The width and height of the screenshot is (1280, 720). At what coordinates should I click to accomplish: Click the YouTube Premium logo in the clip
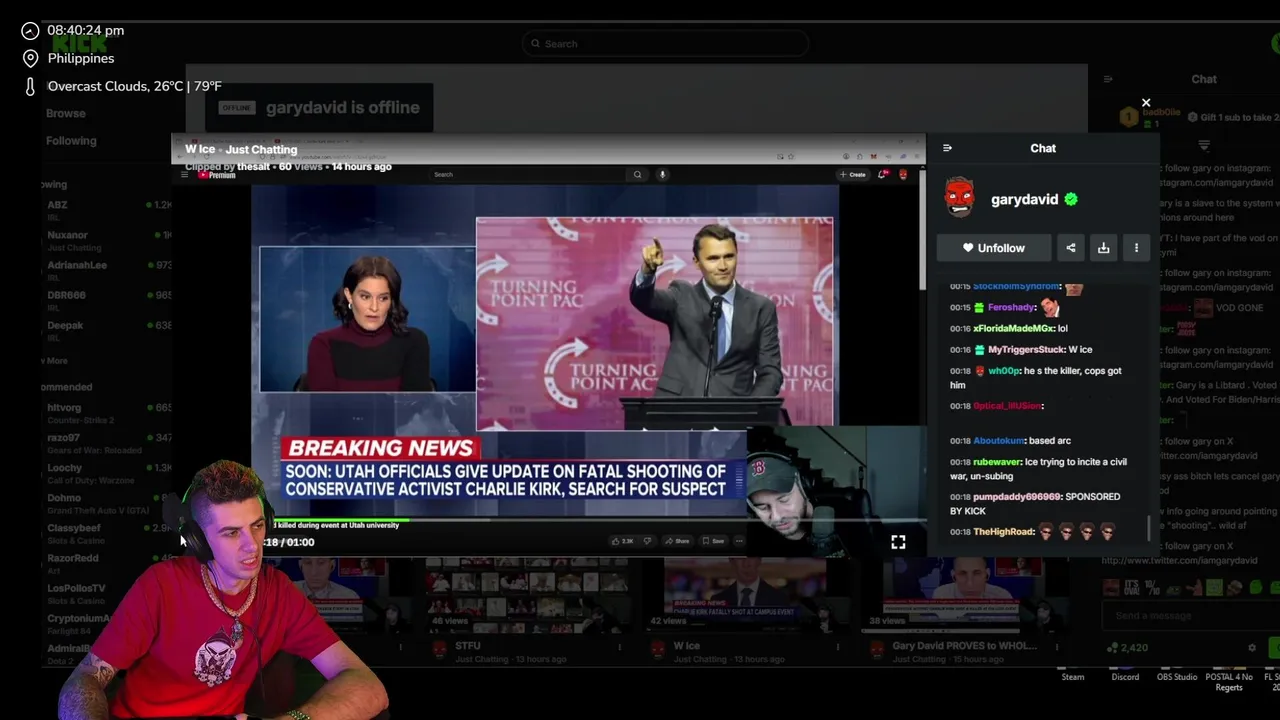click(x=216, y=174)
